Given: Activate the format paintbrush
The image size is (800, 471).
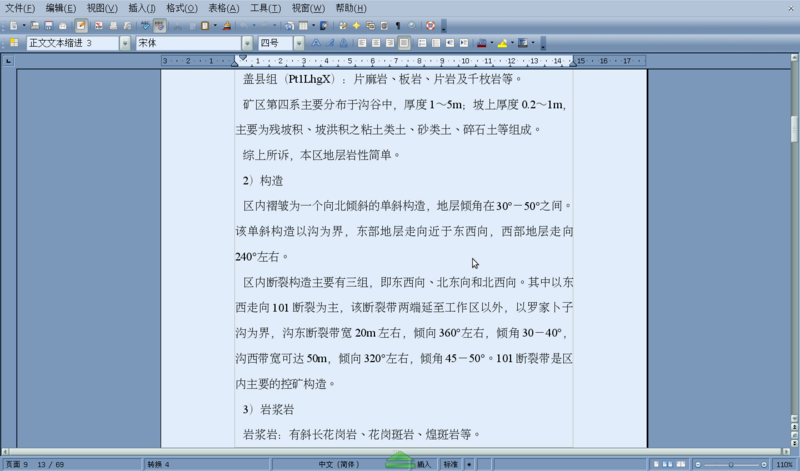Looking at the screenshot, I should (x=227, y=26).
